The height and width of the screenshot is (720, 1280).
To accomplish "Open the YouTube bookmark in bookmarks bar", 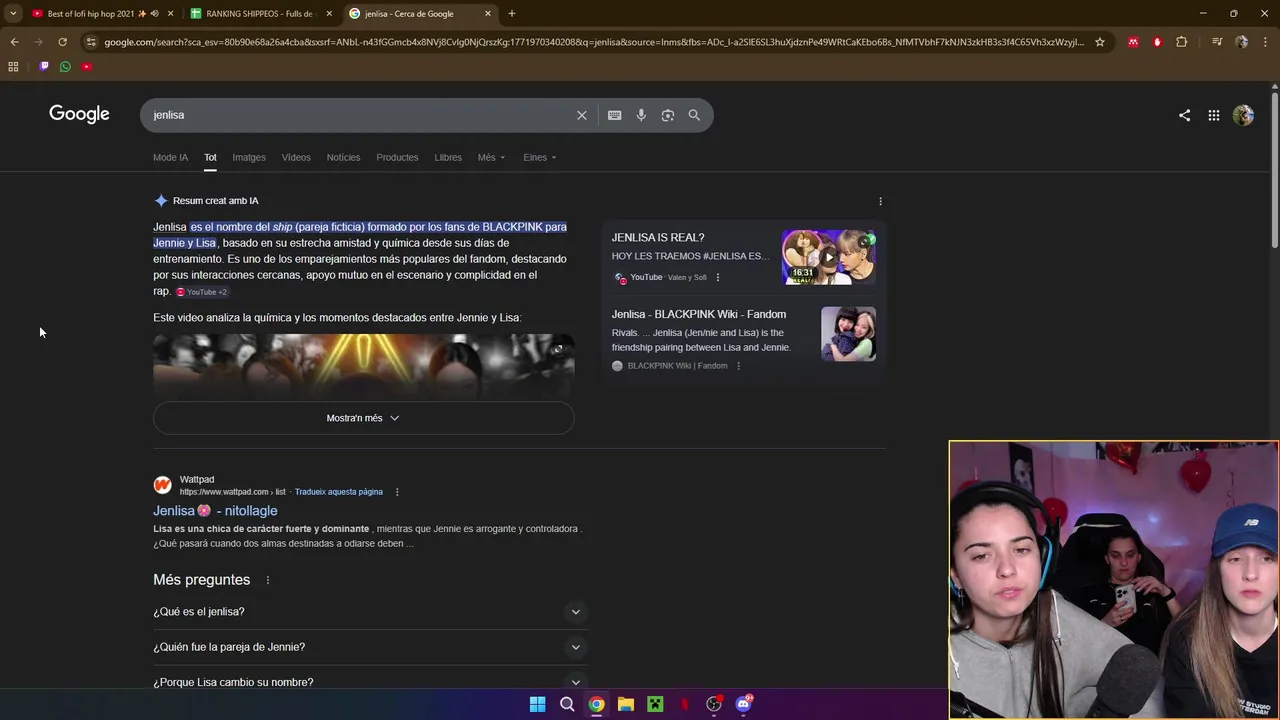I will click(x=87, y=66).
